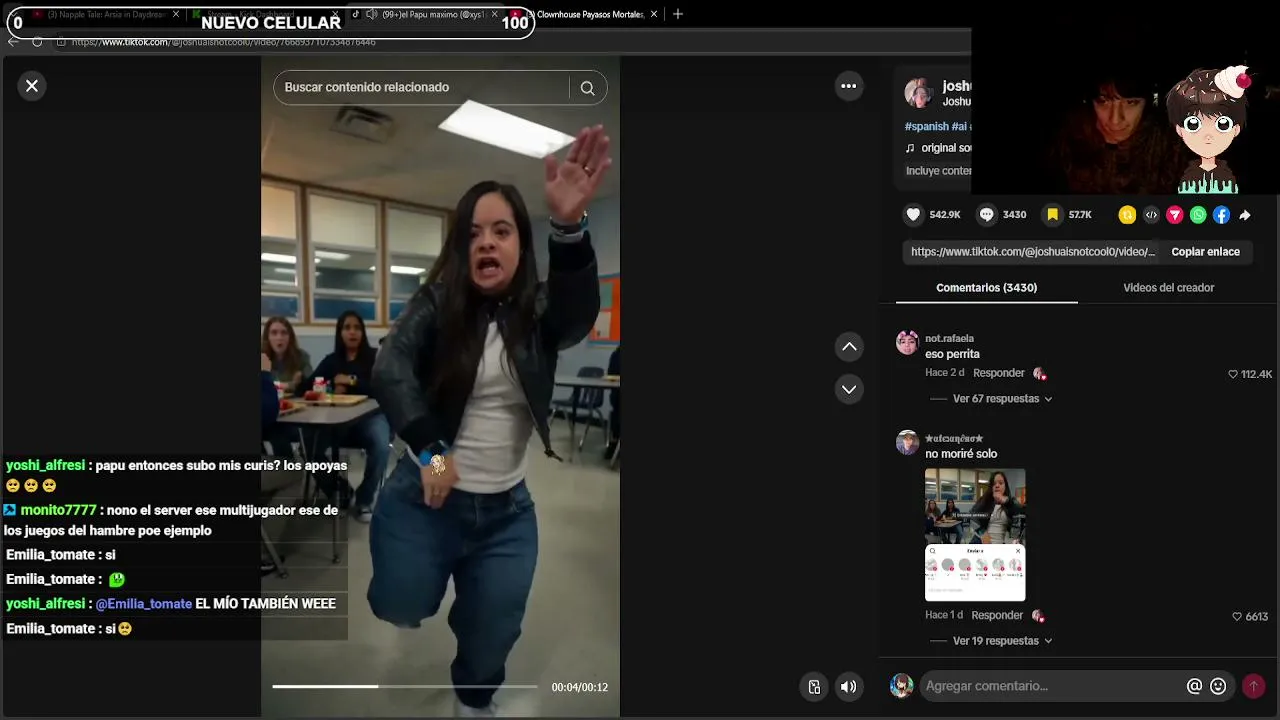Click the 'no moriré solo' comment text
This screenshot has height=720, width=1280.
click(961, 455)
